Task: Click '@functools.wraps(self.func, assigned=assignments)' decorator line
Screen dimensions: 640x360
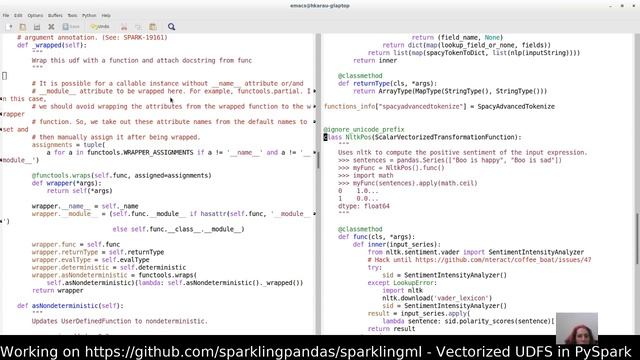Action: coord(122,176)
